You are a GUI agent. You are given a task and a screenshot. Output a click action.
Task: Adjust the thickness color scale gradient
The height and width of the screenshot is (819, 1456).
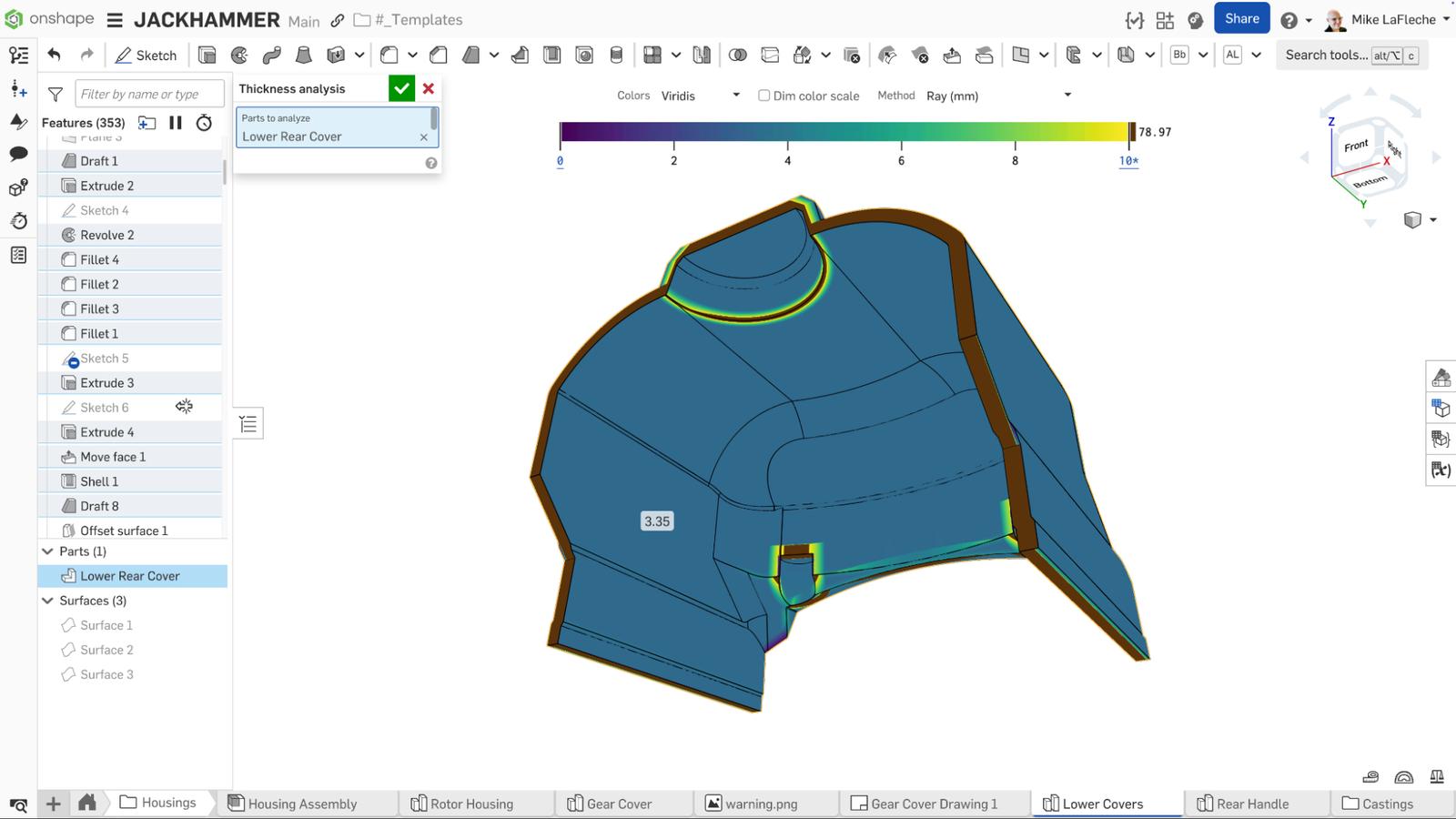coord(844,132)
